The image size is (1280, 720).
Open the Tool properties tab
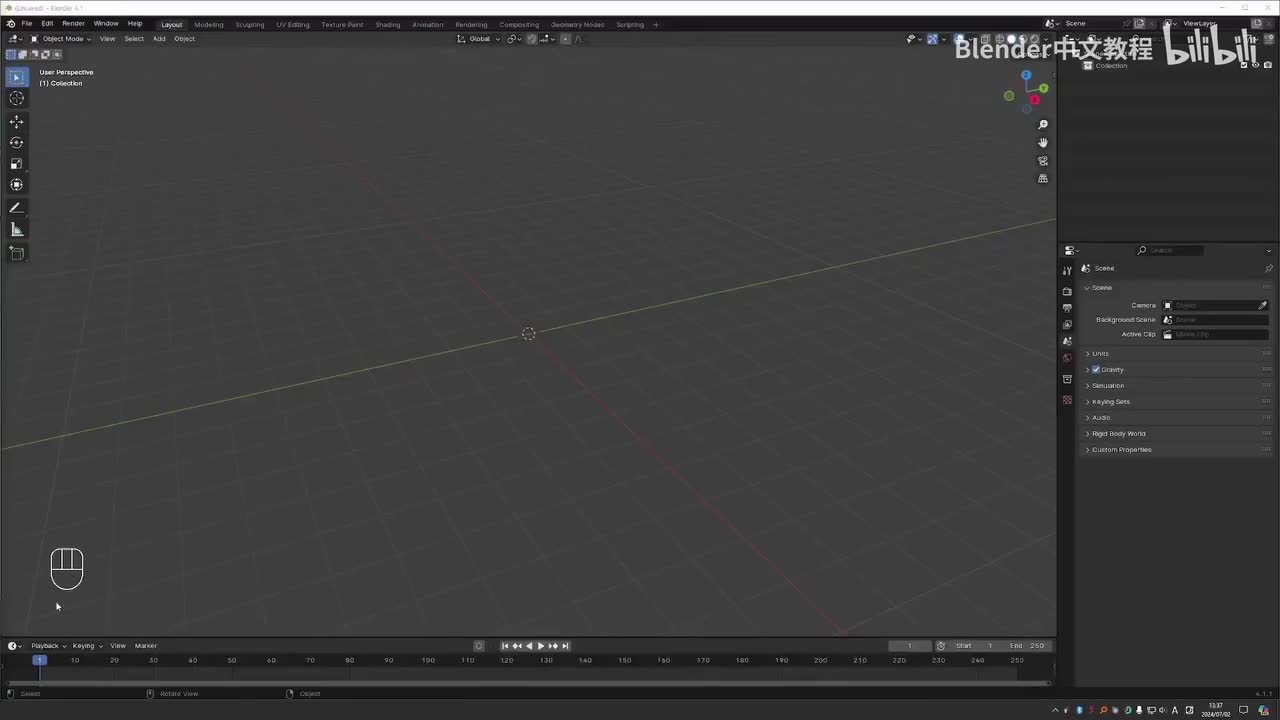pos(1067,271)
